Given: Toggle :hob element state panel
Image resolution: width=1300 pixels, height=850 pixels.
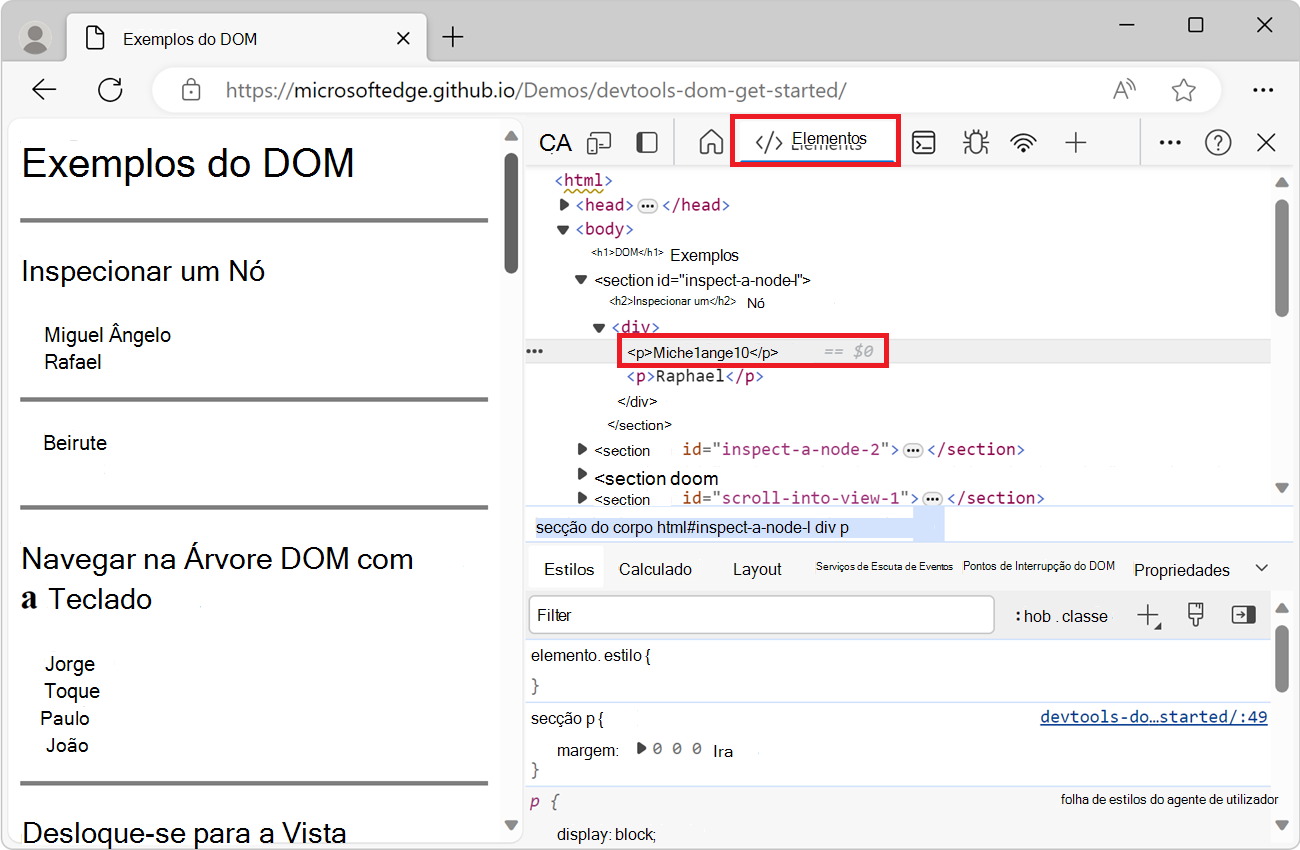Looking at the screenshot, I should pyautogui.click(x=1034, y=616).
